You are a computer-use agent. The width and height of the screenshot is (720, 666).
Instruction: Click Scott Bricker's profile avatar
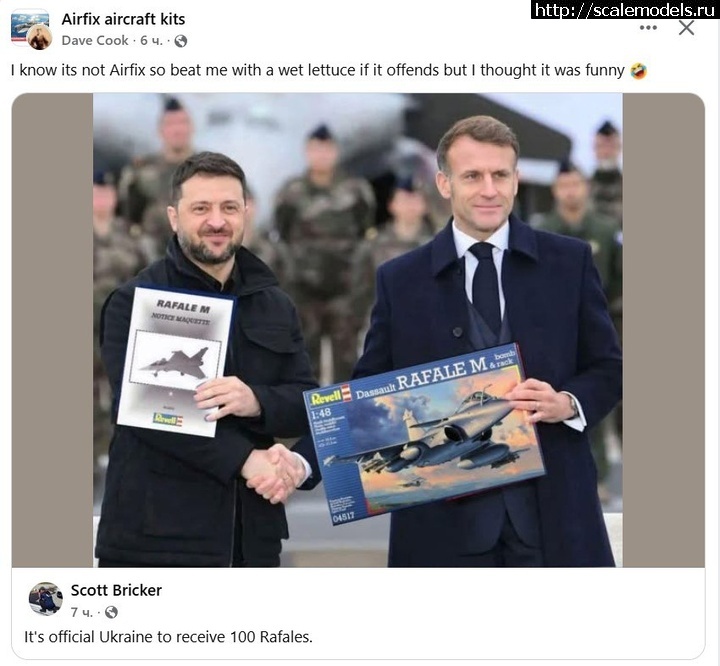[45, 598]
